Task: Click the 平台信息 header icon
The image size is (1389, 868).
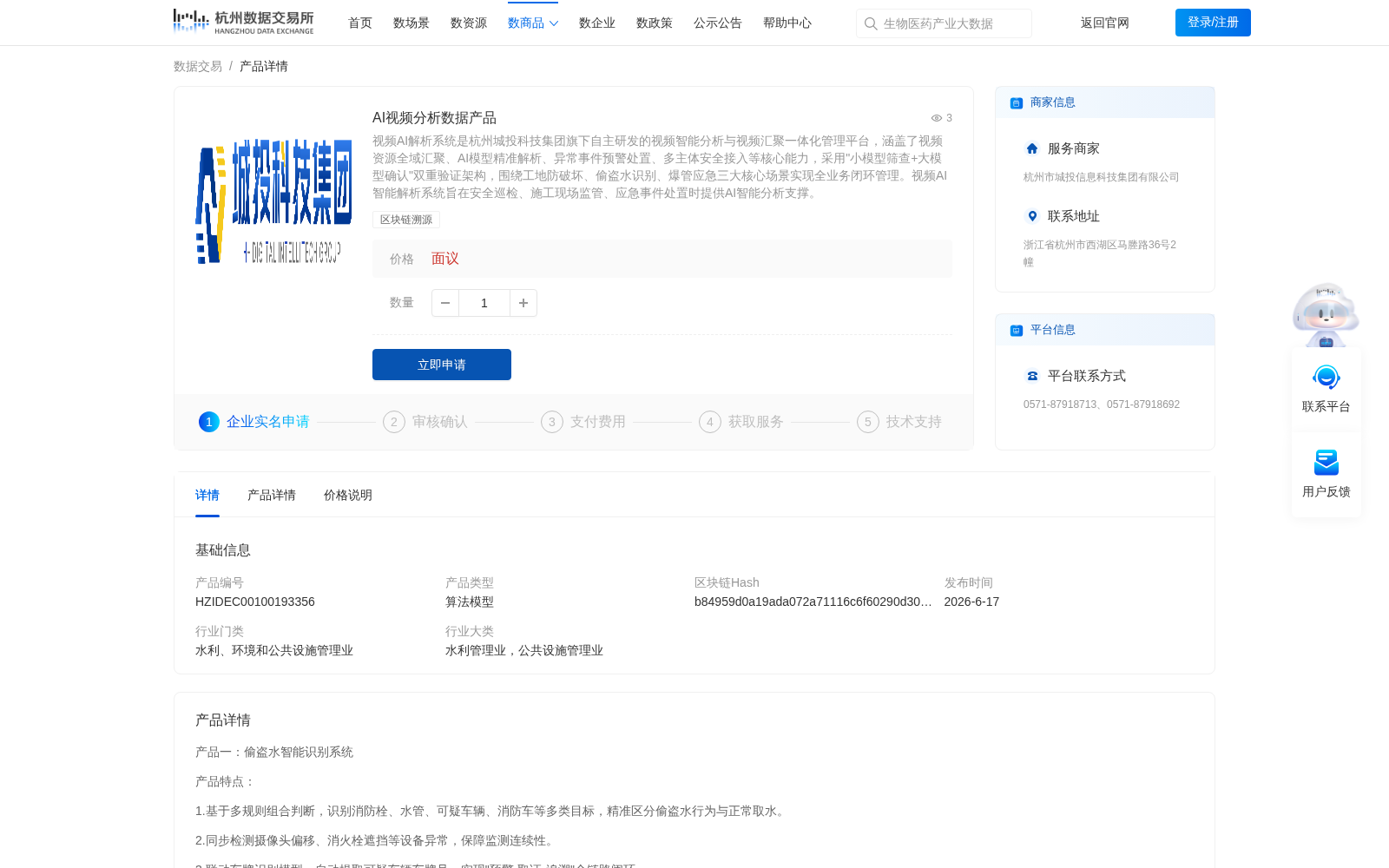Action: [x=1017, y=331]
